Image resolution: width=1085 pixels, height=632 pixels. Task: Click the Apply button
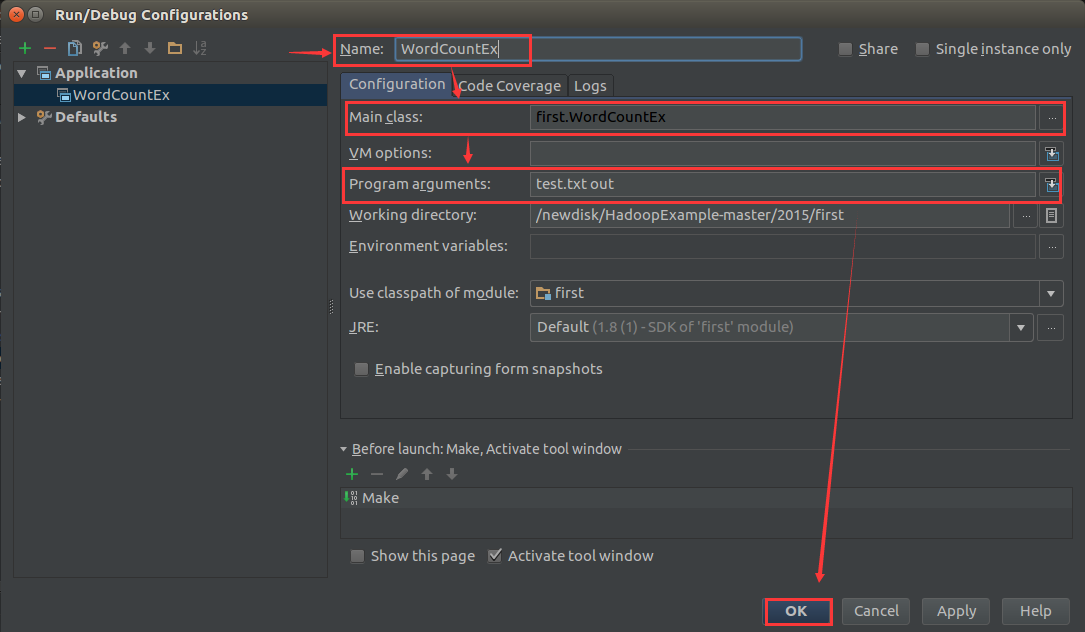pos(956,611)
